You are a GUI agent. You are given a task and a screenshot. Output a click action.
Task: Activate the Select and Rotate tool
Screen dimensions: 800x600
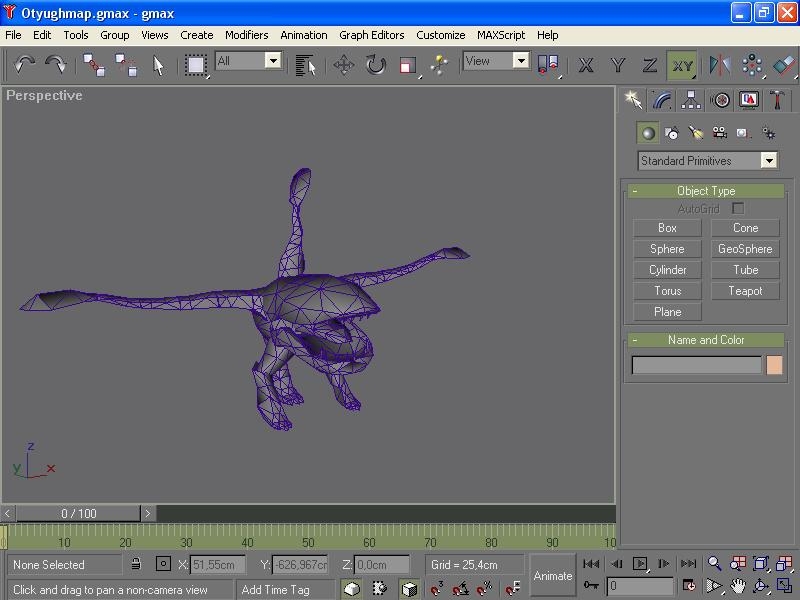pyautogui.click(x=375, y=65)
